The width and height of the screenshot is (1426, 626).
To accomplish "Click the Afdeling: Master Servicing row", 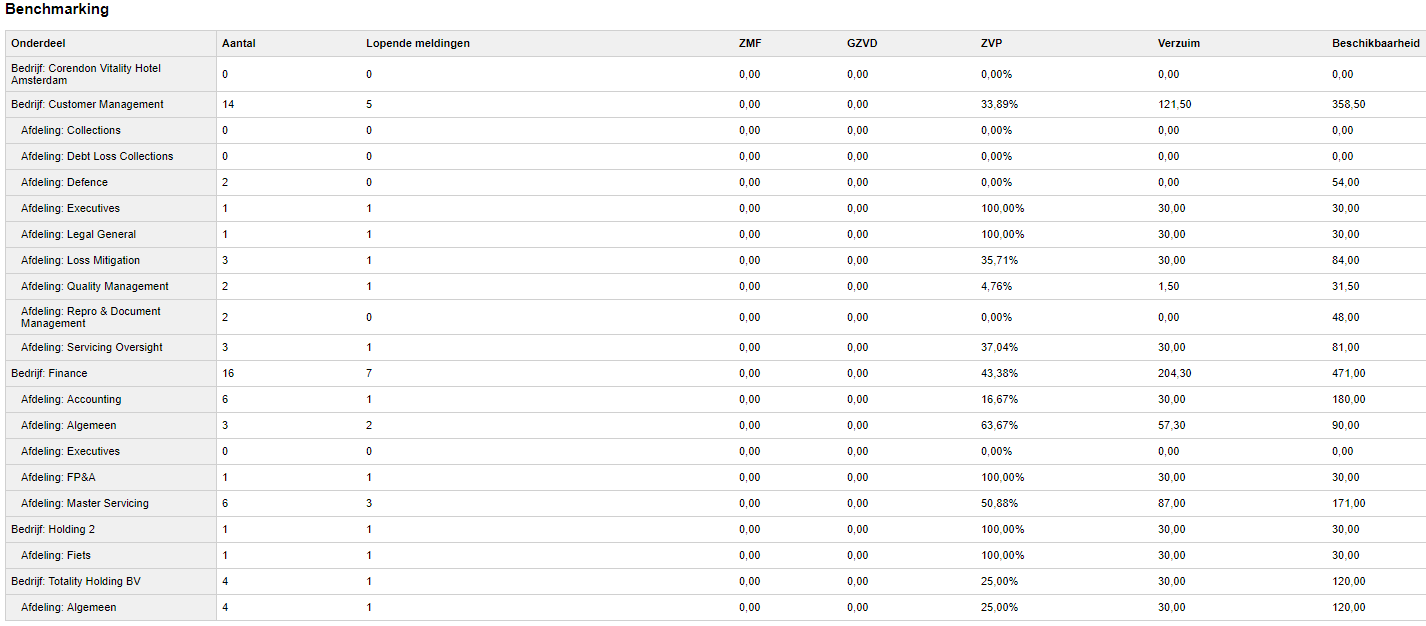I will point(85,503).
